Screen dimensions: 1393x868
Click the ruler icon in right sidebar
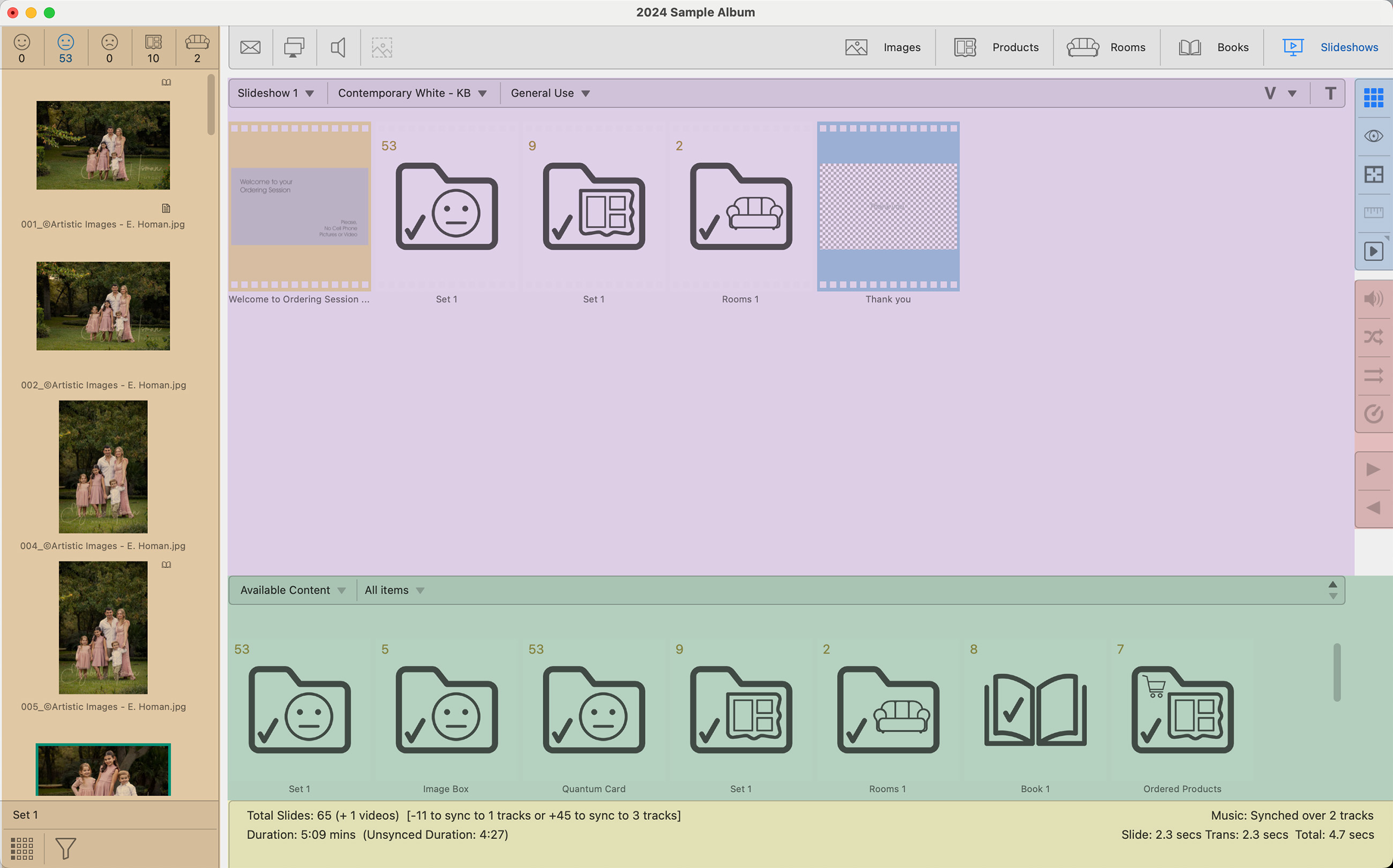point(1373,213)
